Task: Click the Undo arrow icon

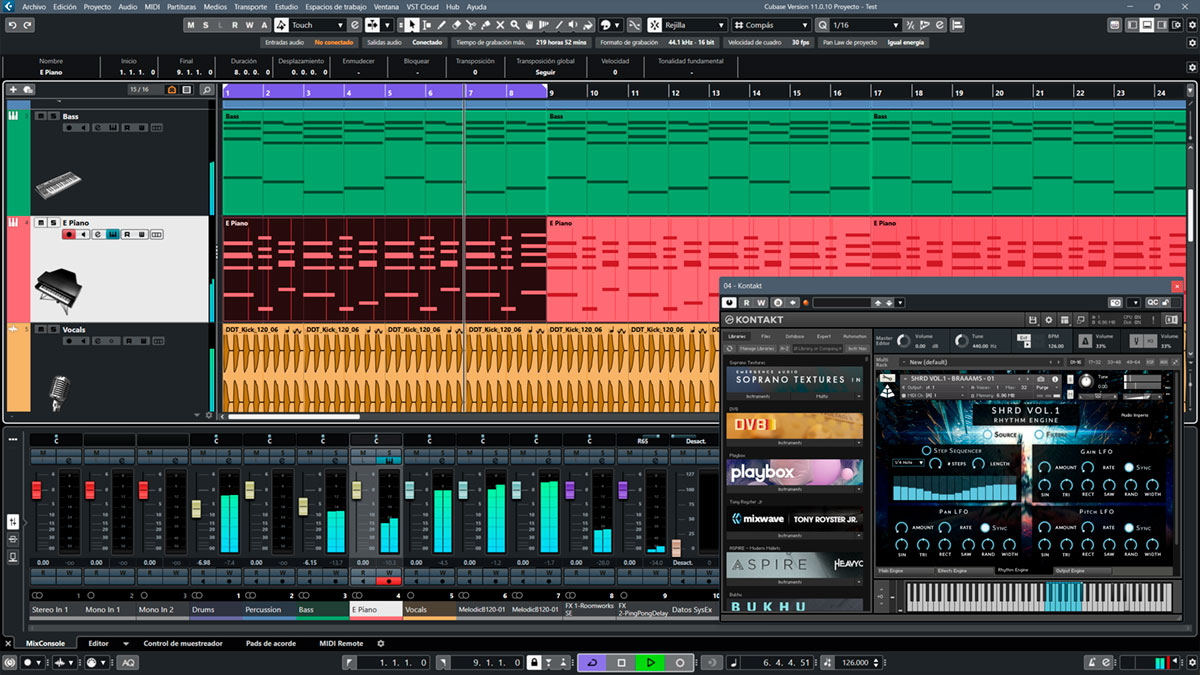Action: pos(10,25)
